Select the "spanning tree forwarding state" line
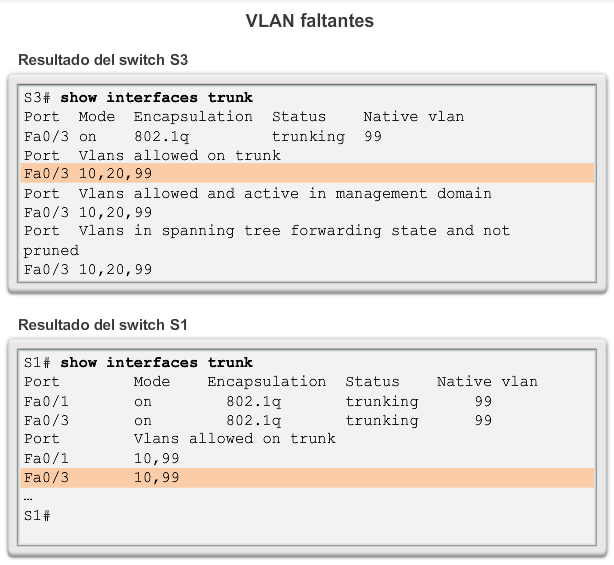Screen dimensions: 614x565 pyautogui.click(x=266, y=231)
